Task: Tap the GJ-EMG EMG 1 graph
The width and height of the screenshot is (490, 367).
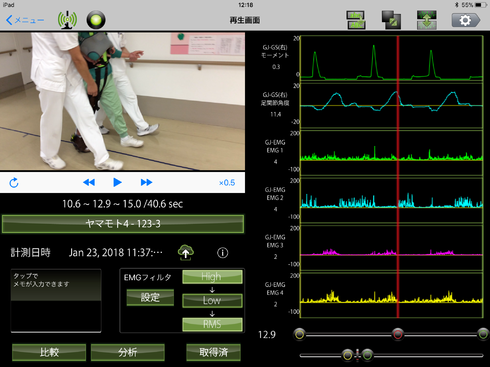Action: tap(392, 153)
